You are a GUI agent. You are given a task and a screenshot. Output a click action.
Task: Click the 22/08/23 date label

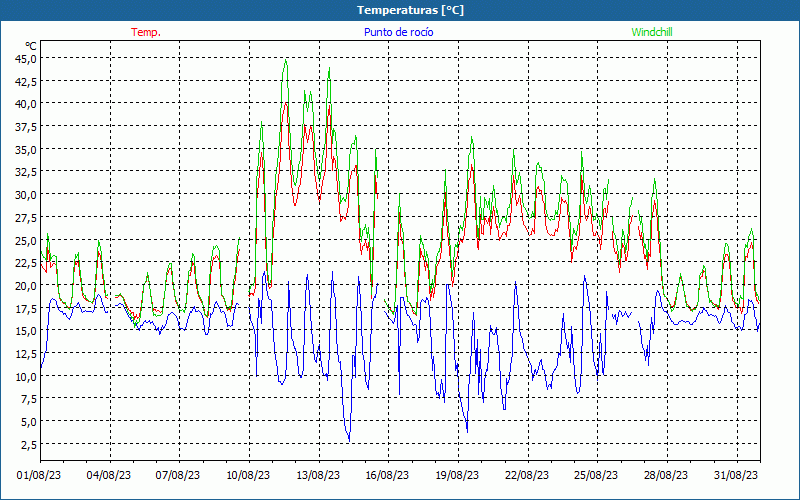[x=527, y=475]
